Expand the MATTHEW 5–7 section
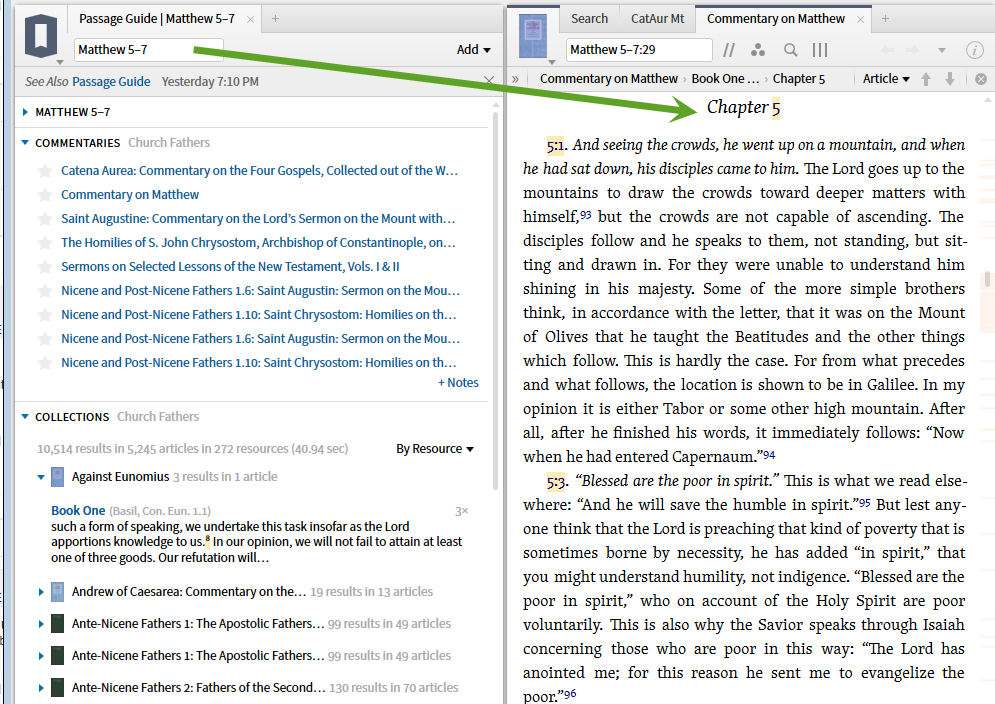Screen dimensions: 995x704 click(25, 112)
